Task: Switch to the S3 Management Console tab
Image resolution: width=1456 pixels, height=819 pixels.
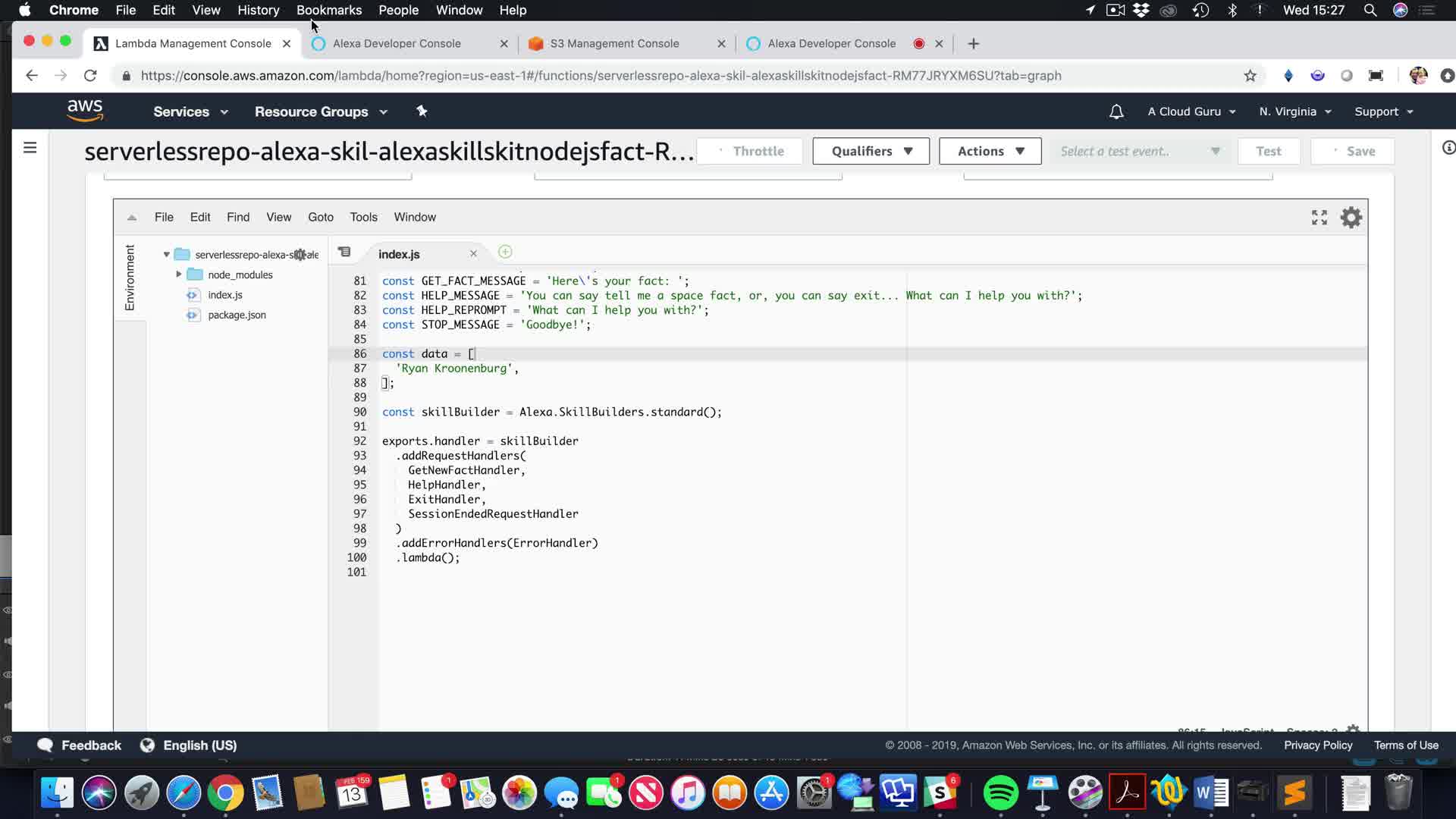Action: (x=614, y=43)
